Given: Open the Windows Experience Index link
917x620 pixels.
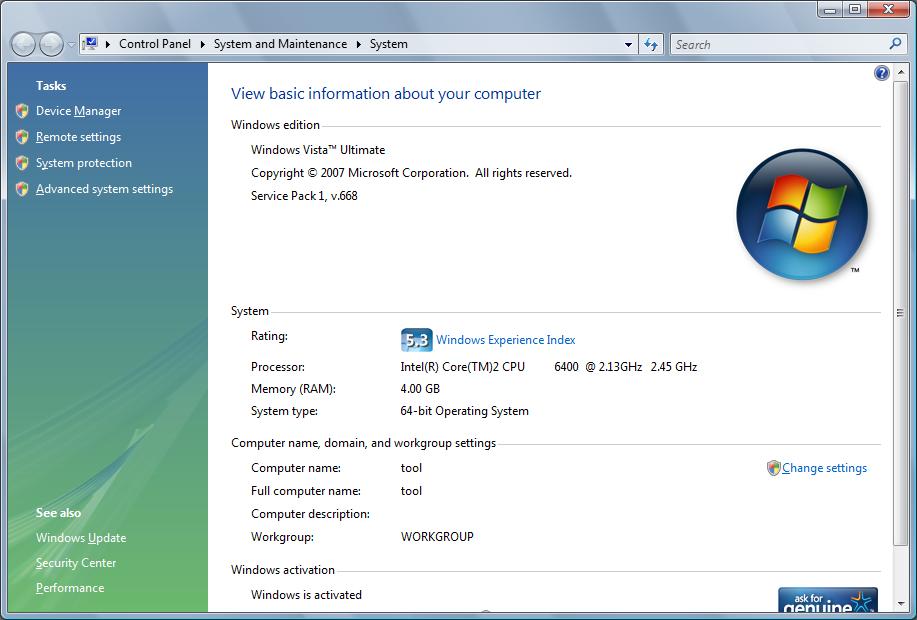Looking at the screenshot, I should [x=506, y=340].
